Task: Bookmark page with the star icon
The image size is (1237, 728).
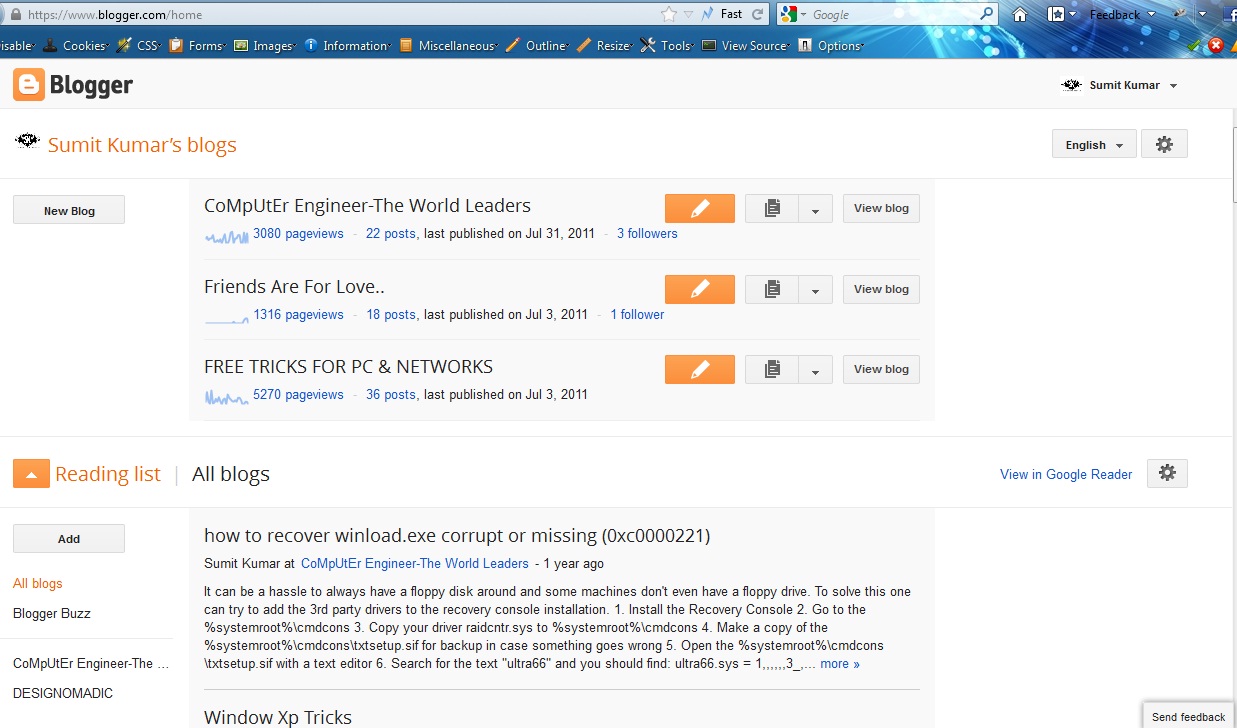Action: point(669,14)
